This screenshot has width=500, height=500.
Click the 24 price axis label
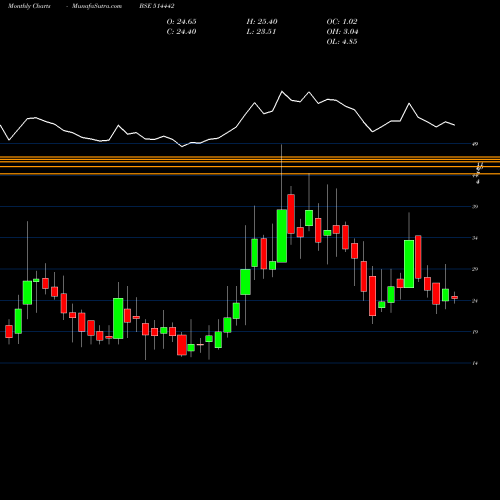pyautogui.click(x=475, y=301)
